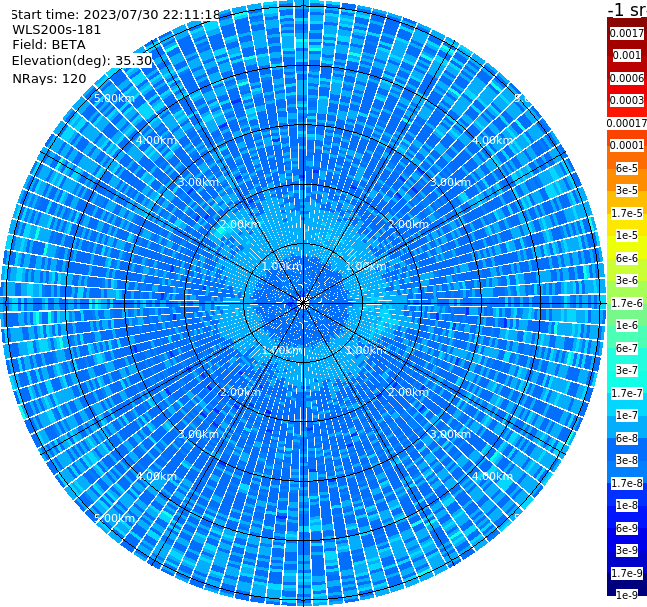Select the 0.001 colorbar value

pyautogui.click(x=627, y=55)
